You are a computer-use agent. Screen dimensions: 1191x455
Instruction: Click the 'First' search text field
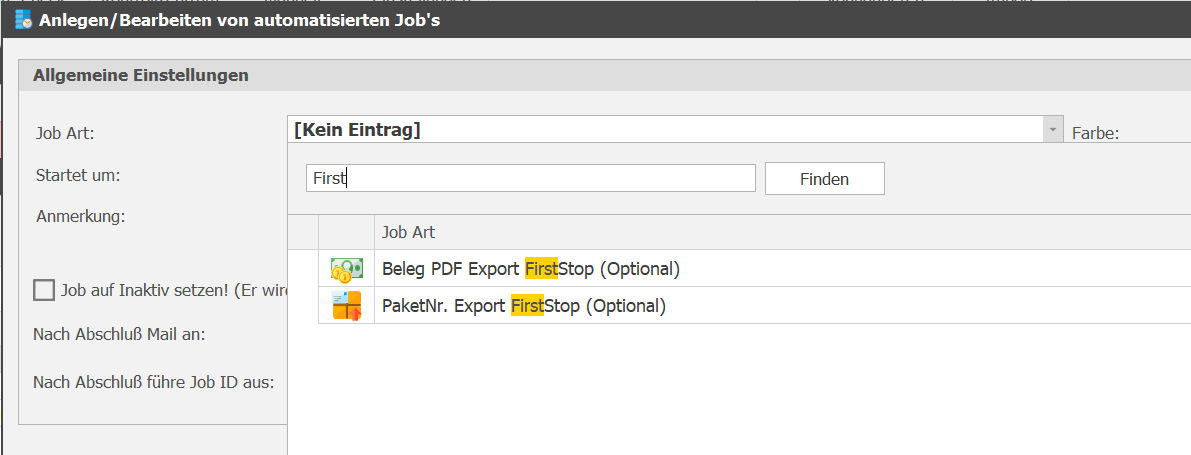click(530, 179)
